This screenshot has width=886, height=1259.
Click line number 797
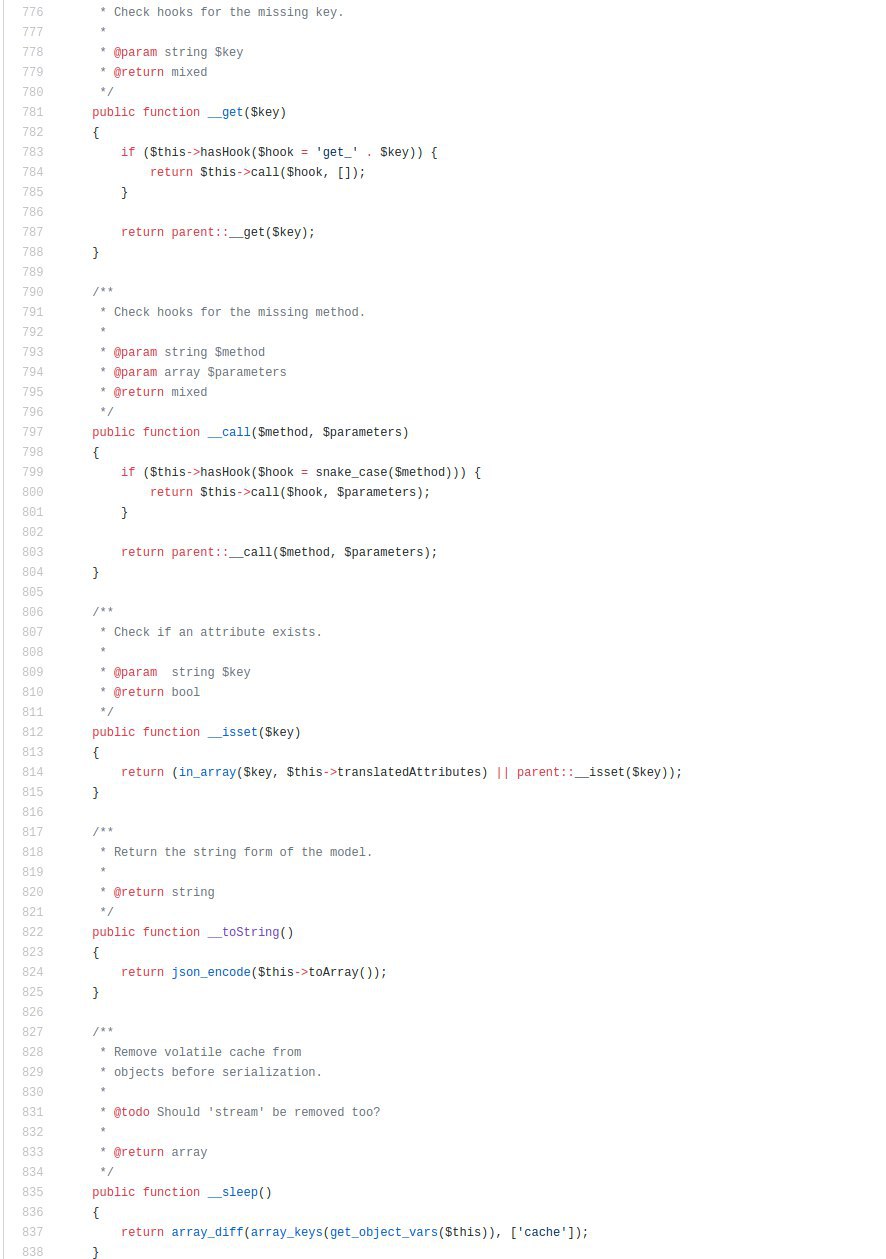coord(32,432)
